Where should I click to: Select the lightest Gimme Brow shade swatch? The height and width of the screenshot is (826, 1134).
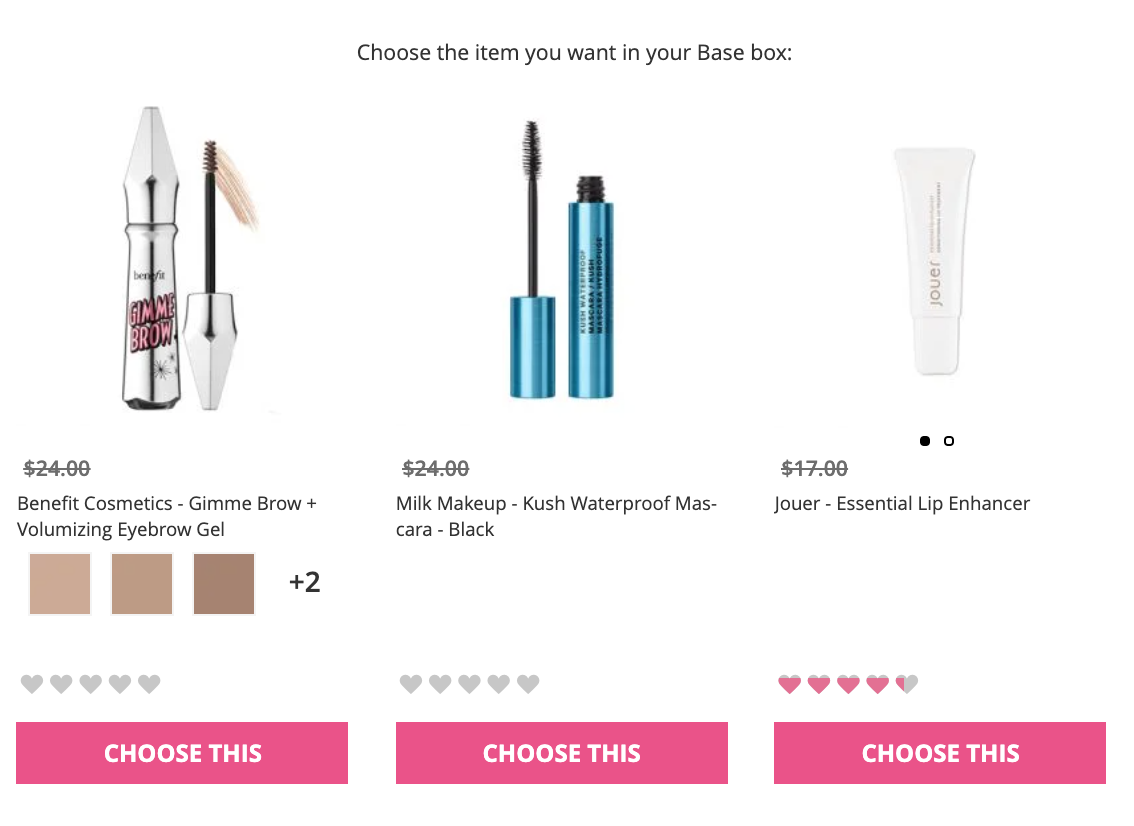click(x=60, y=583)
